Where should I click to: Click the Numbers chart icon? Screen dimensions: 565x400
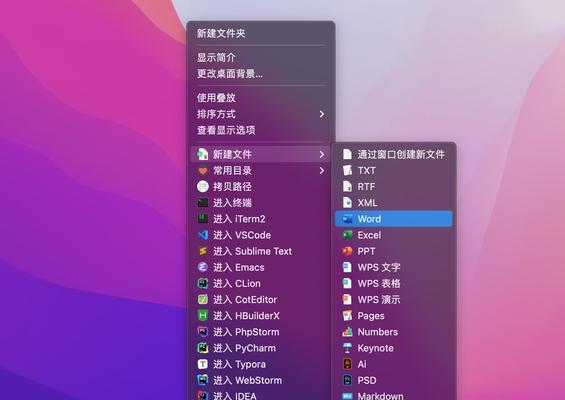347,332
